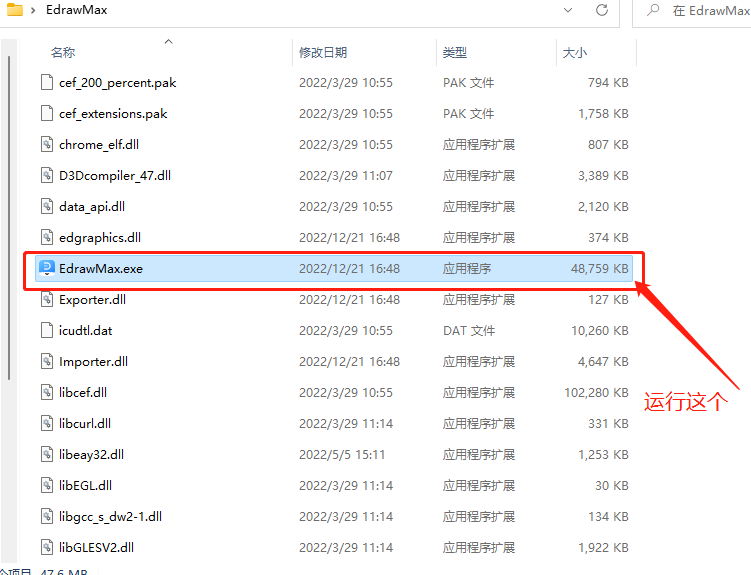Click the libEGL.dll file icon
Image resolution: width=751 pixels, height=575 pixels.
tap(47, 485)
